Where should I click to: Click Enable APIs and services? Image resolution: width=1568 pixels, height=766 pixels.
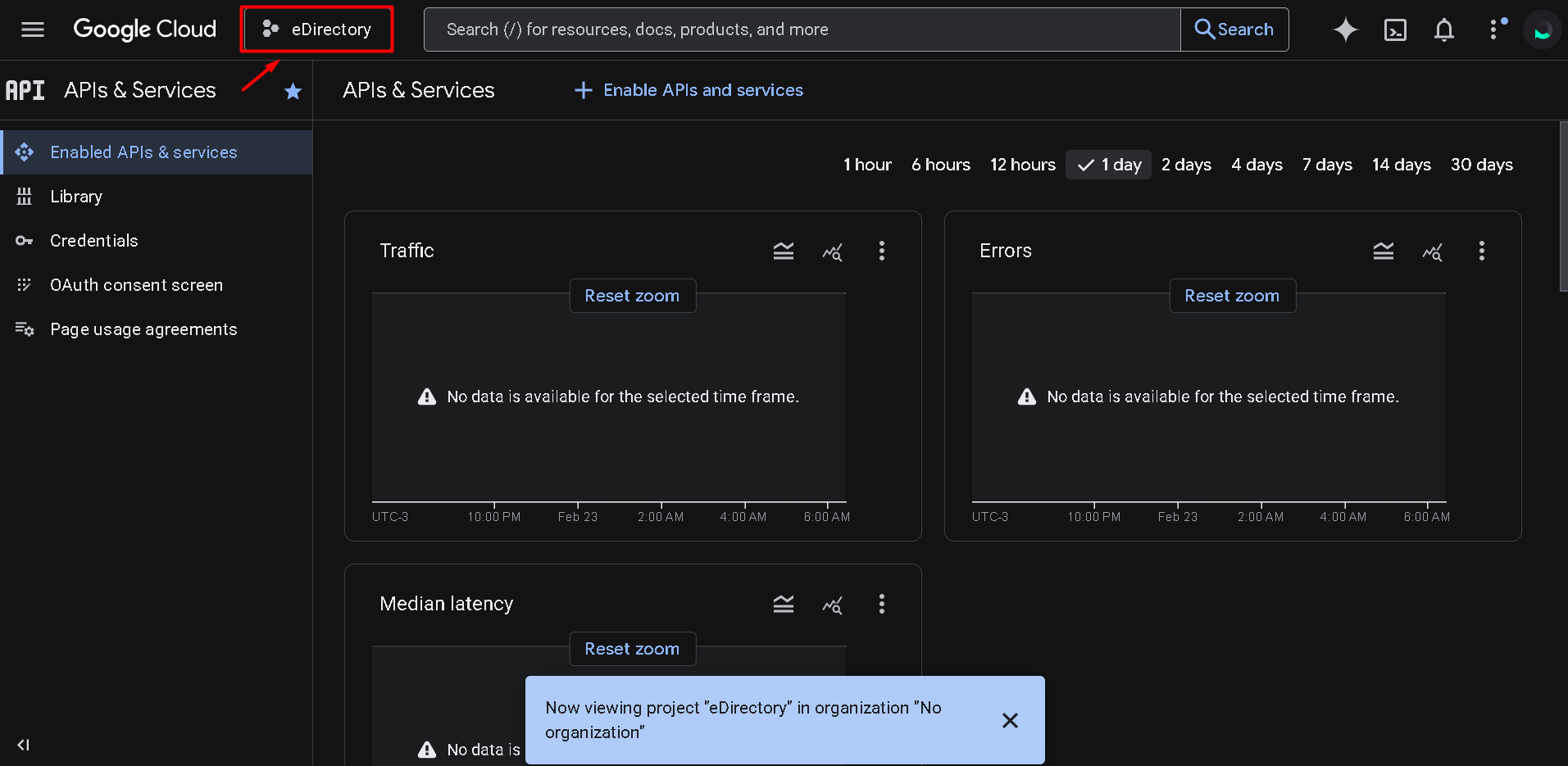pyautogui.click(x=689, y=90)
